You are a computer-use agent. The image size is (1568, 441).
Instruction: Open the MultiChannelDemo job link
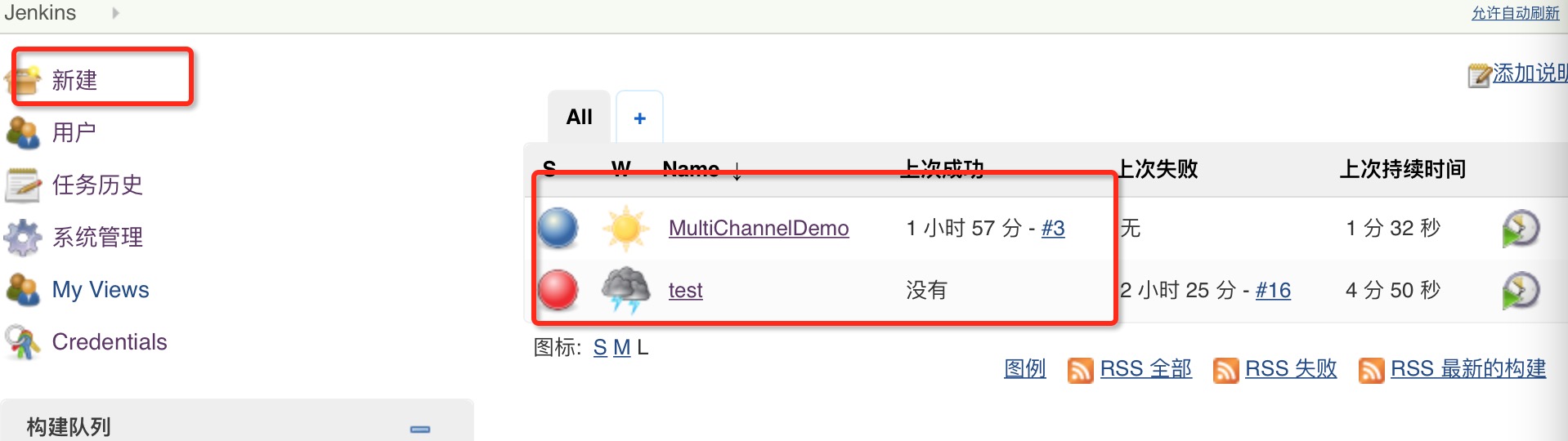[x=758, y=228]
